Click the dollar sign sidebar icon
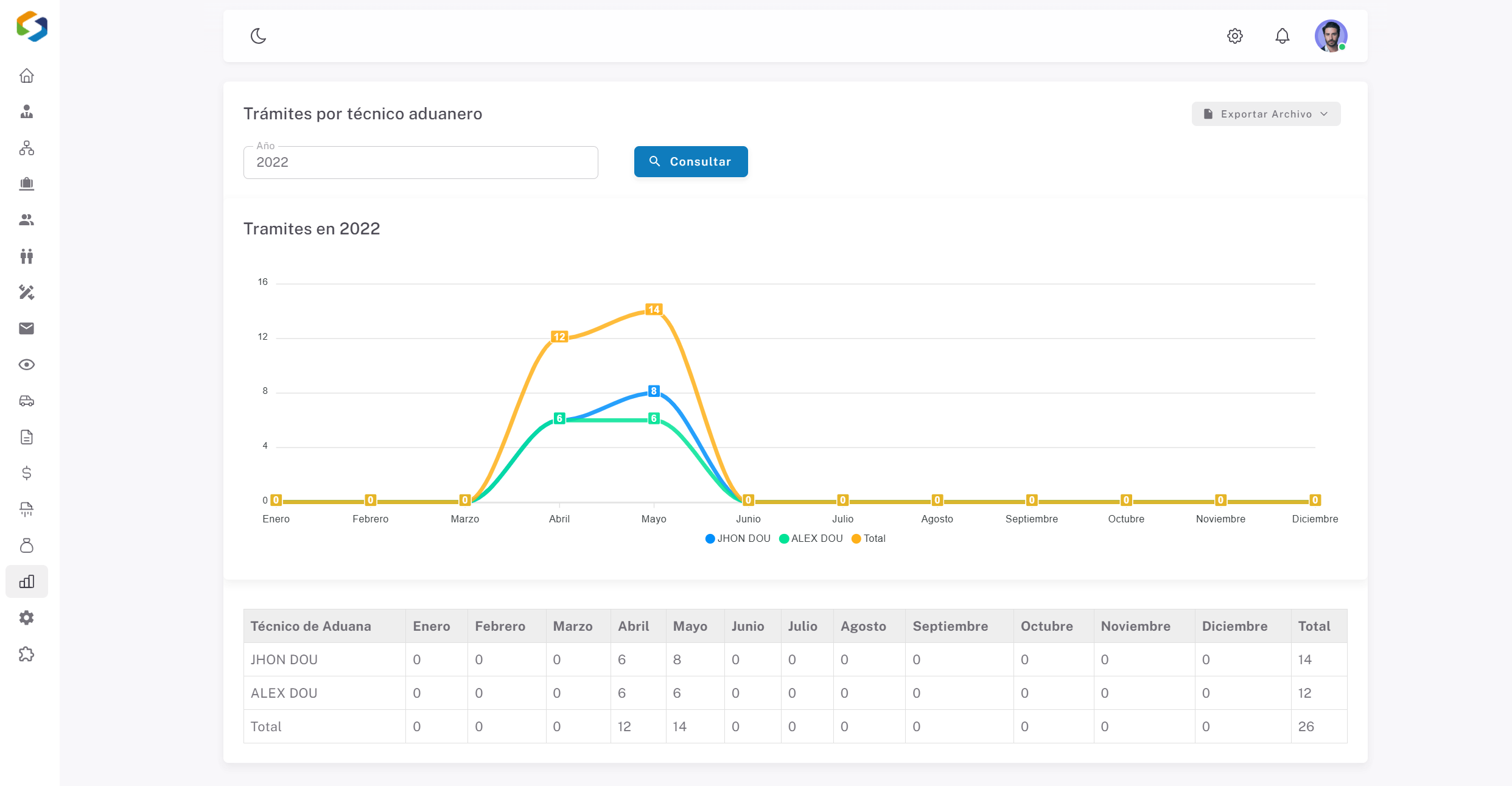 [26, 473]
